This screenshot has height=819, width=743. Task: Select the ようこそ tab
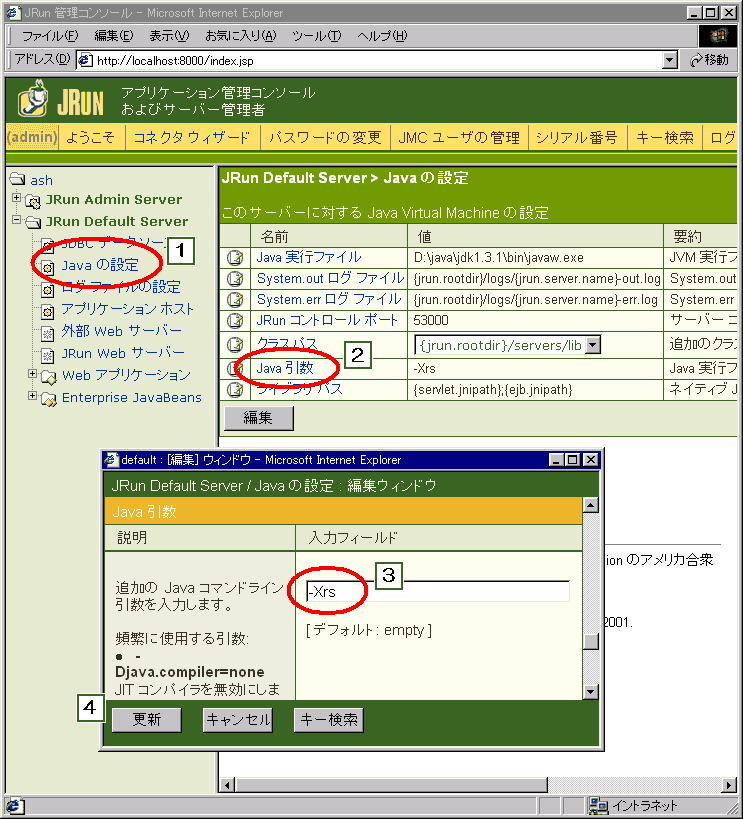91,137
